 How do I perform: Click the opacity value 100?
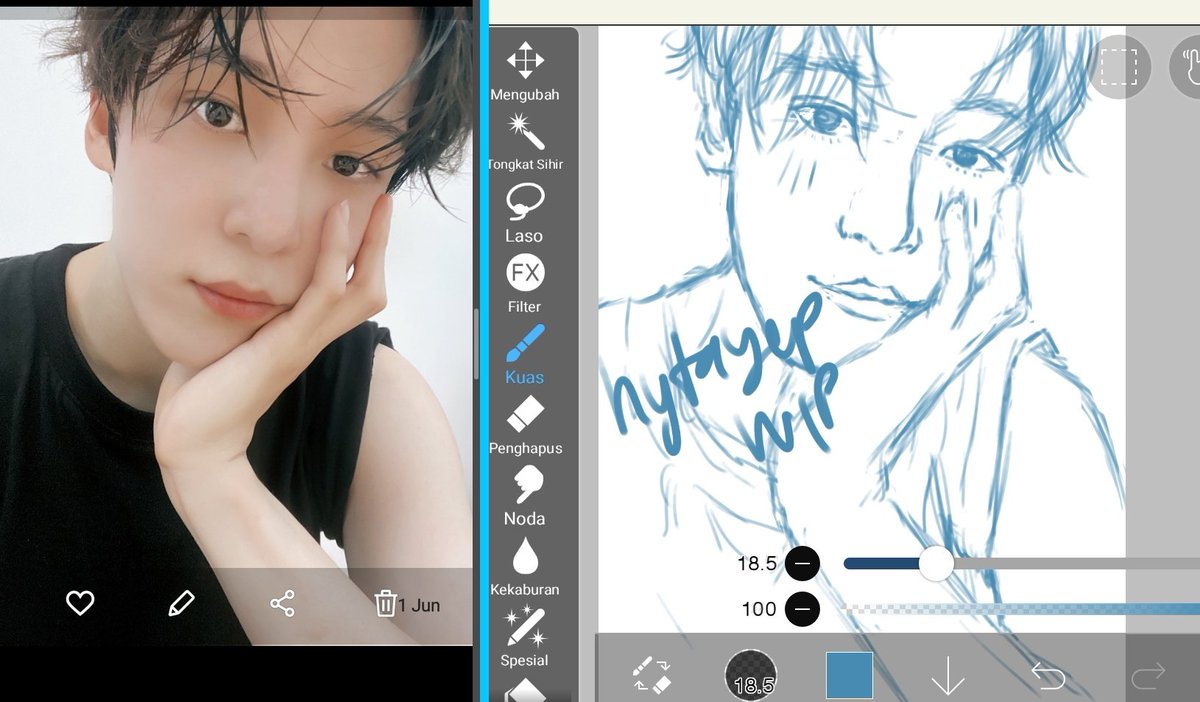pos(759,609)
